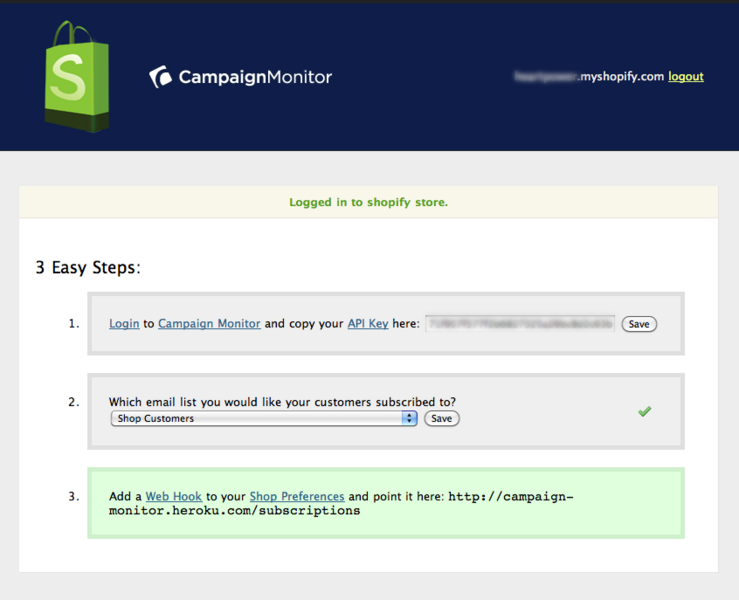Open the Login link in step 1
The width and height of the screenshot is (739, 600).
124,324
